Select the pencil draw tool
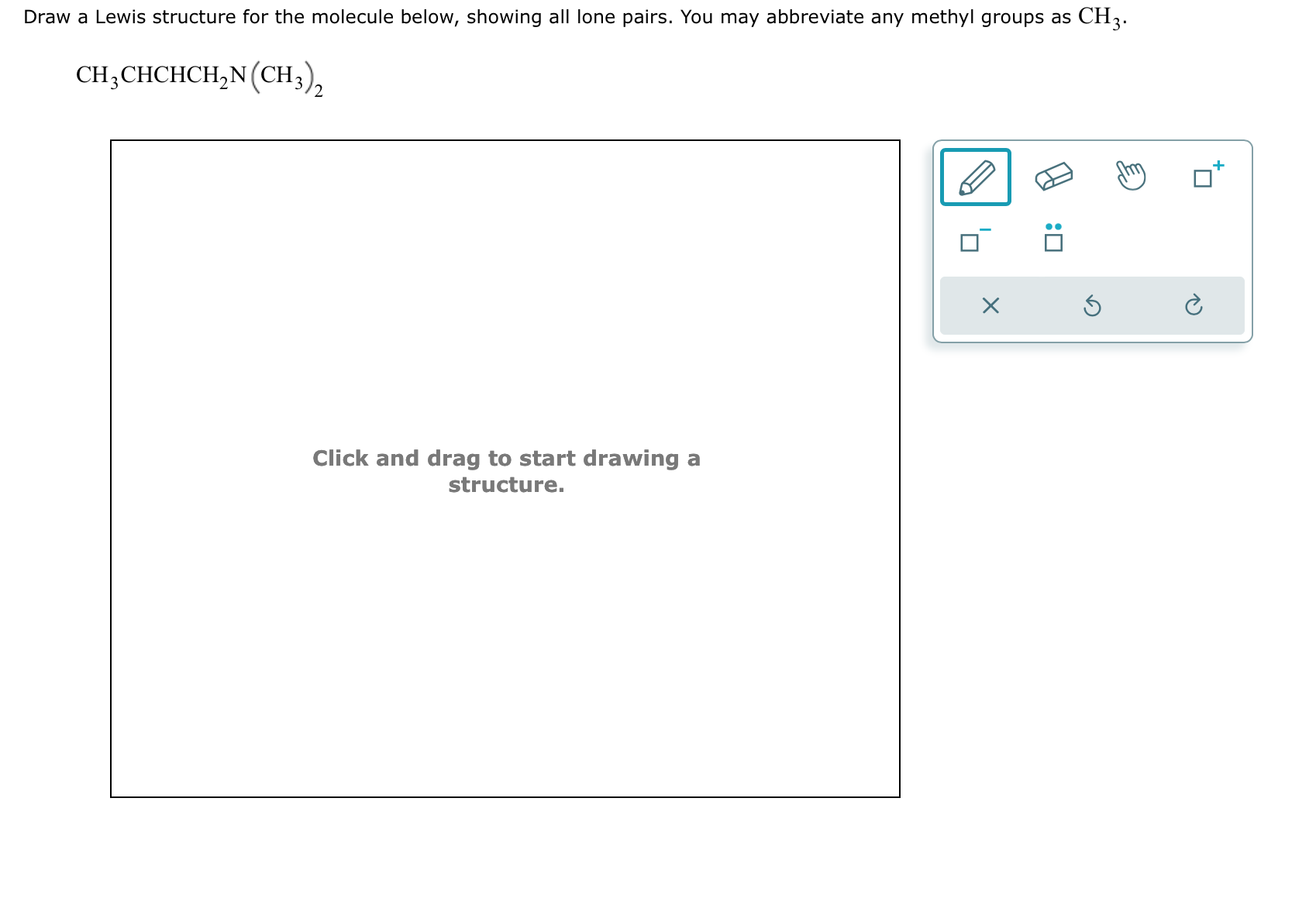1316x922 pixels. click(975, 177)
